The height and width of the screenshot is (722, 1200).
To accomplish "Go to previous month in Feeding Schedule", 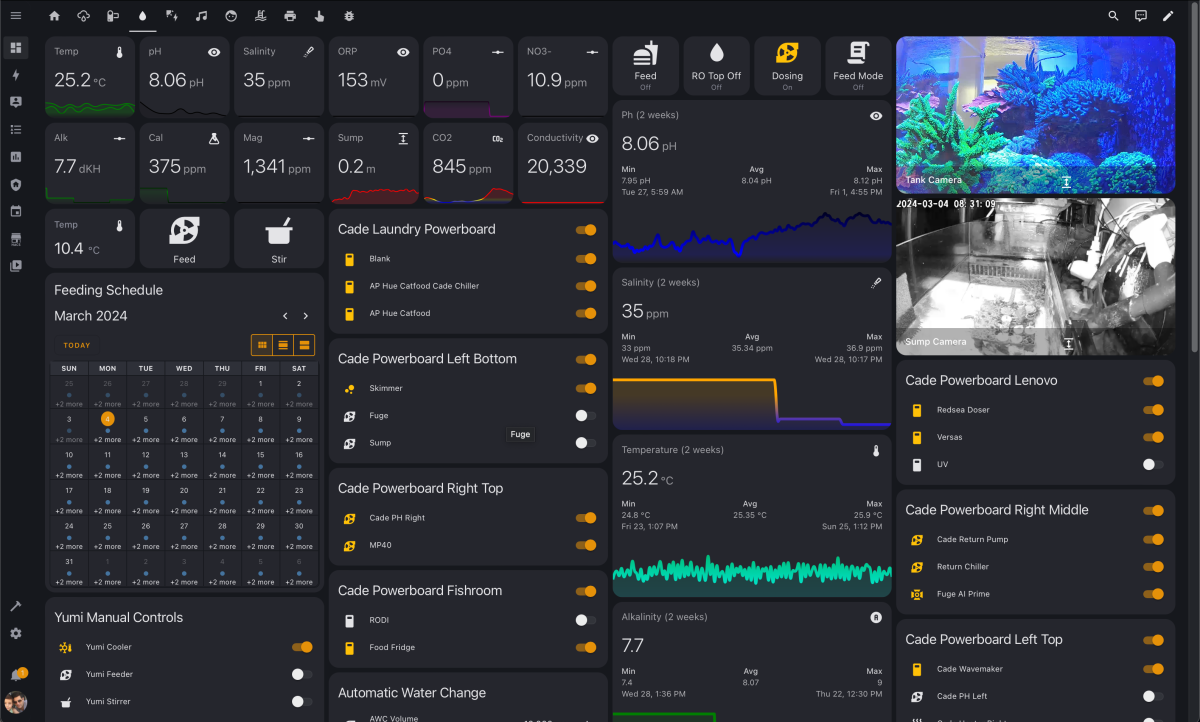I will [x=285, y=316].
